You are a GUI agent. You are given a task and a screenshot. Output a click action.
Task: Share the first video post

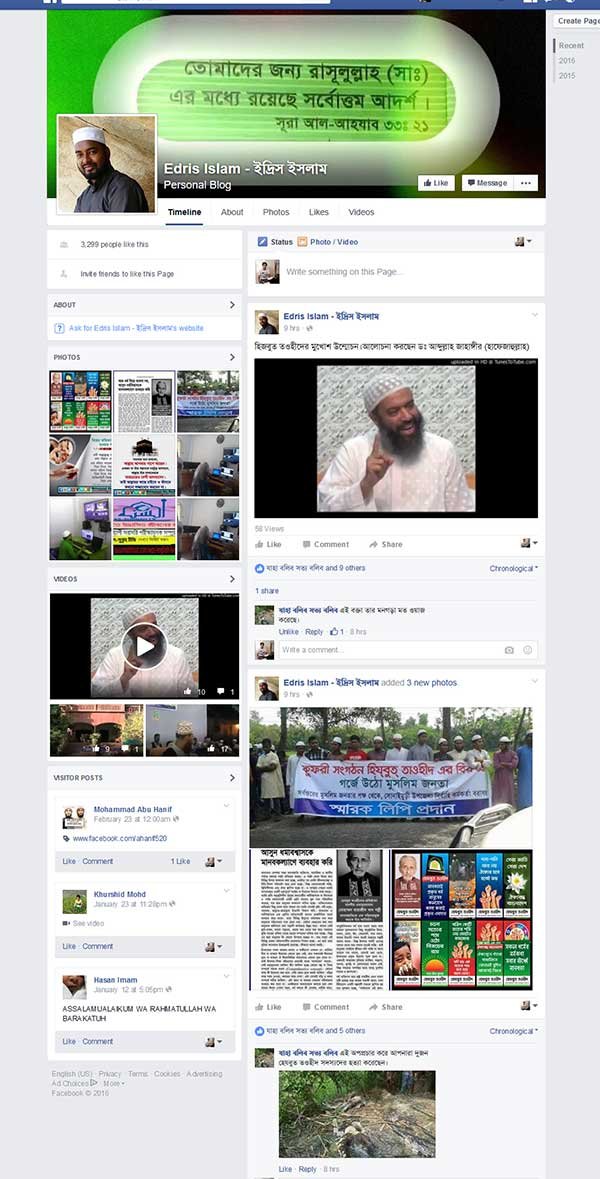click(386, 544)
